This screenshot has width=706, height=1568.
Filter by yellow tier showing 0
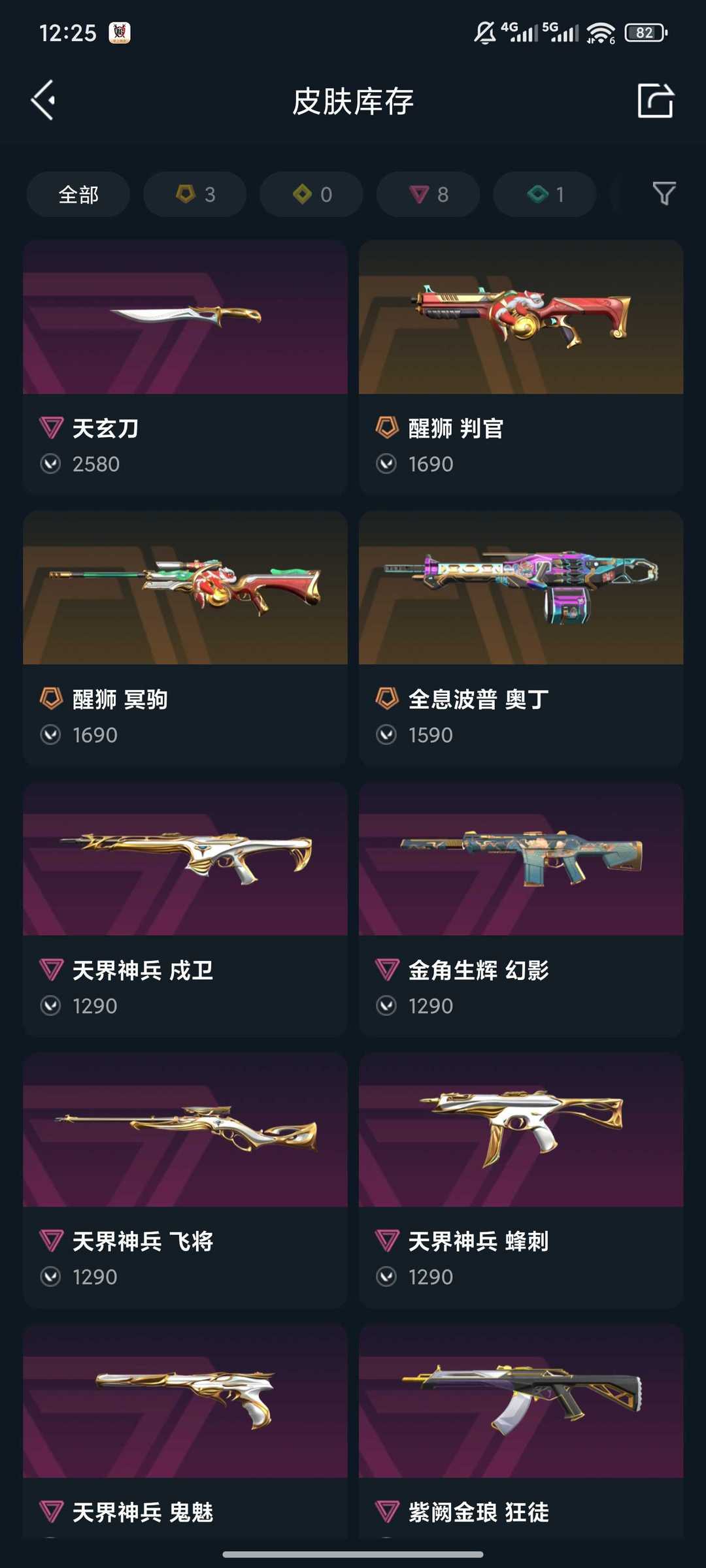(x=311, y=194)
